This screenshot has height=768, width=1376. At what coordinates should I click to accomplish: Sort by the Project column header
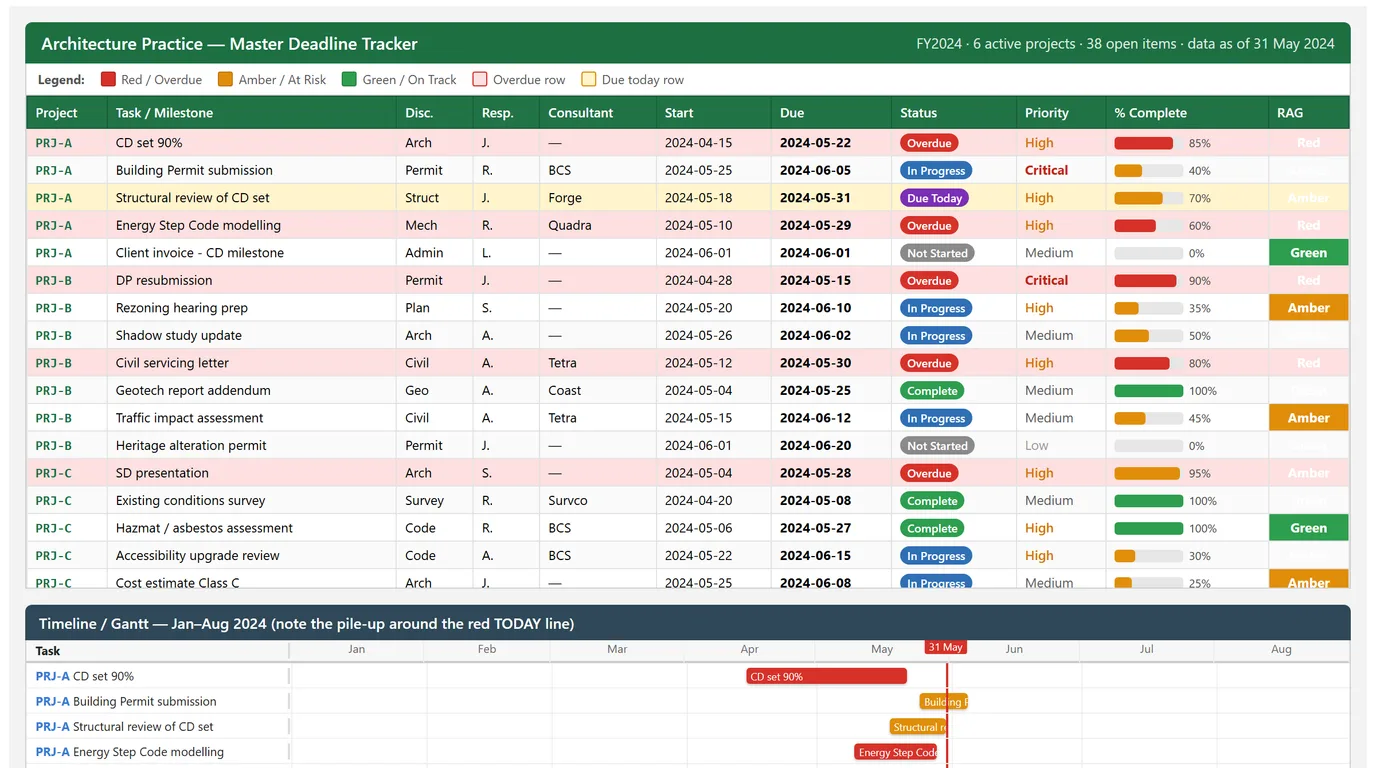point(66,113)
